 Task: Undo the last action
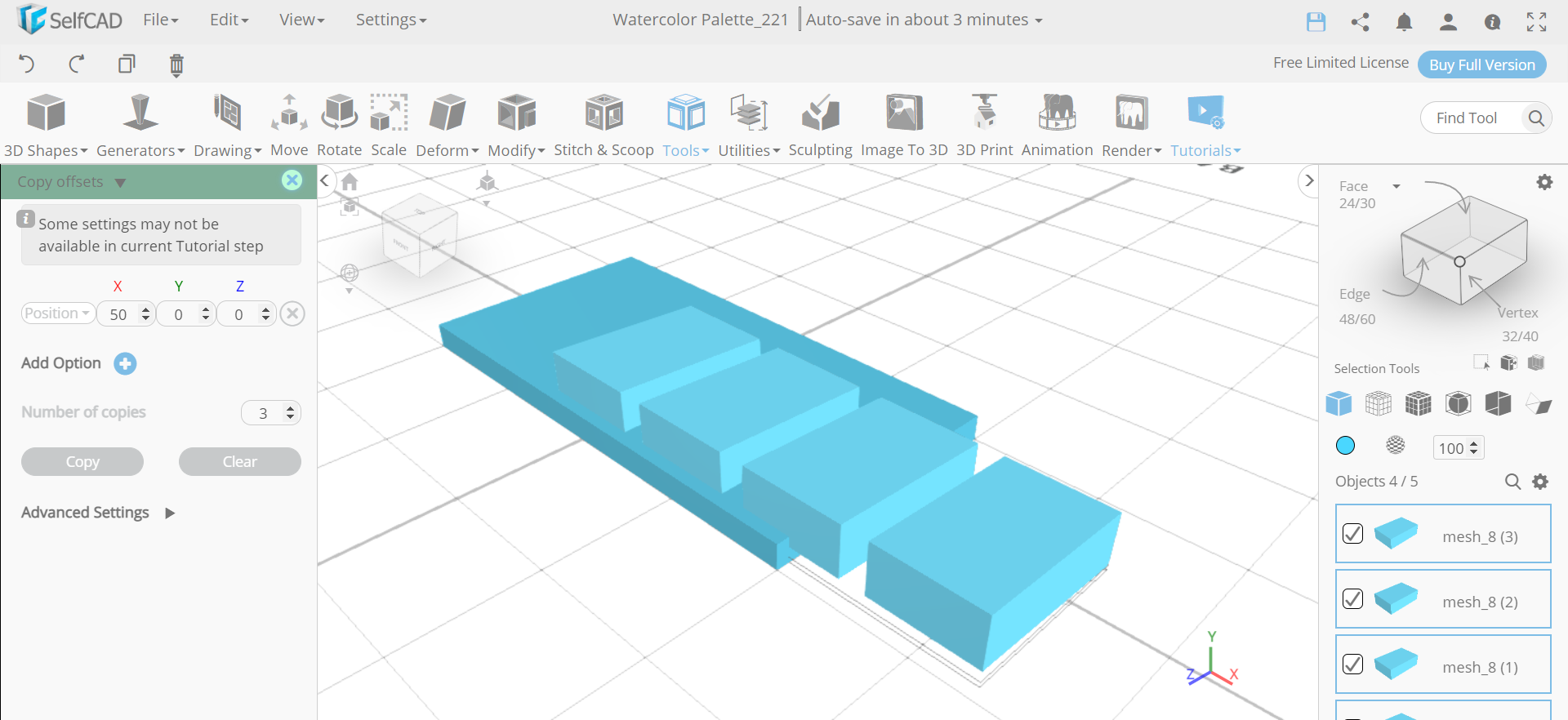click(x=27, y=64)
